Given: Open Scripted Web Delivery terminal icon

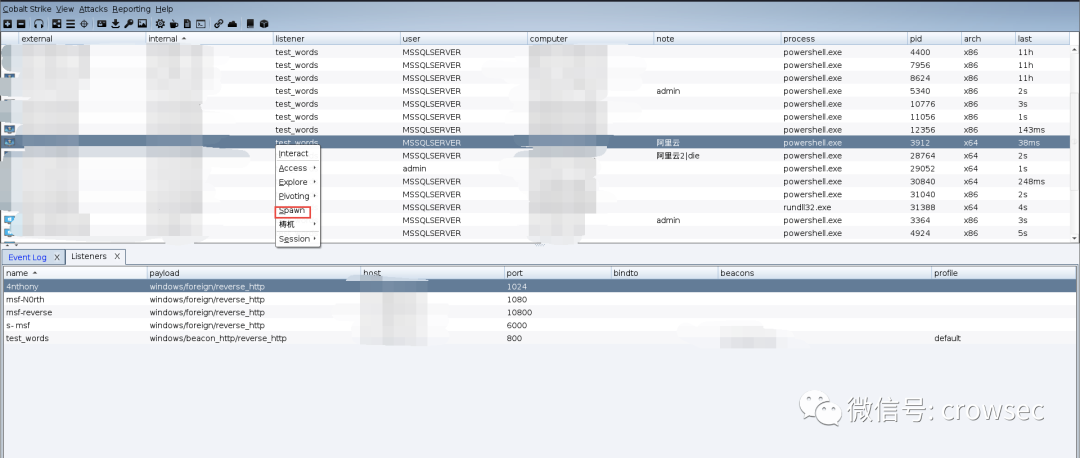Looking at the screenshot, I should [200, 23].
